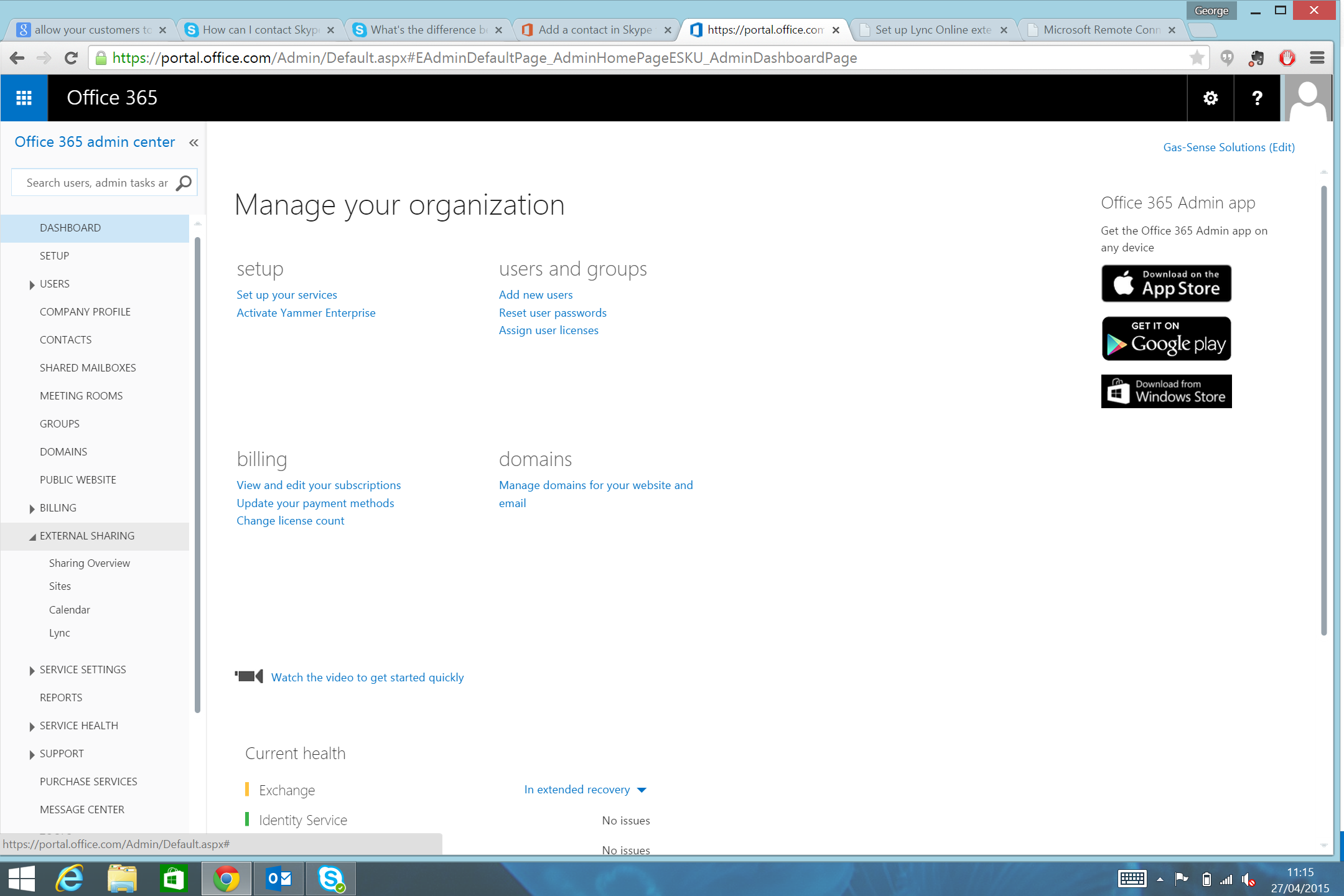This screenshot has height=896, width=1344.
Task: Open the on-screen keyboard tray icon
Action: [1132, 879]
